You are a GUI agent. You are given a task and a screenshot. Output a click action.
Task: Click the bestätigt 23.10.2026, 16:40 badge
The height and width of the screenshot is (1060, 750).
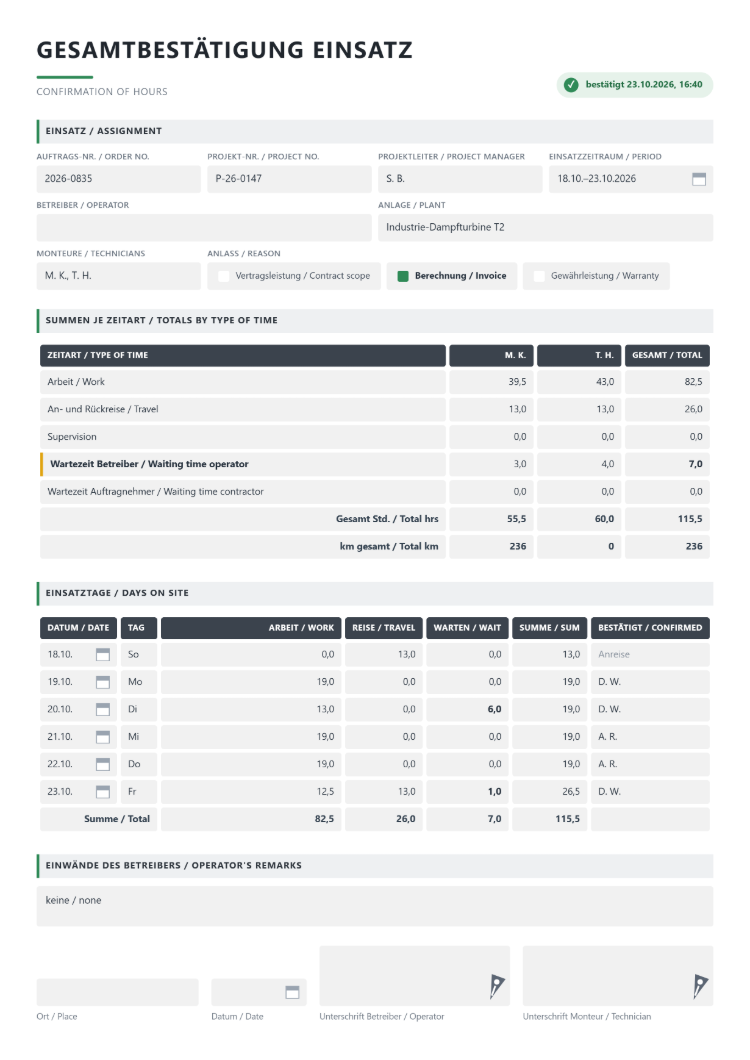pyautogui.click(x=634, y=85)
